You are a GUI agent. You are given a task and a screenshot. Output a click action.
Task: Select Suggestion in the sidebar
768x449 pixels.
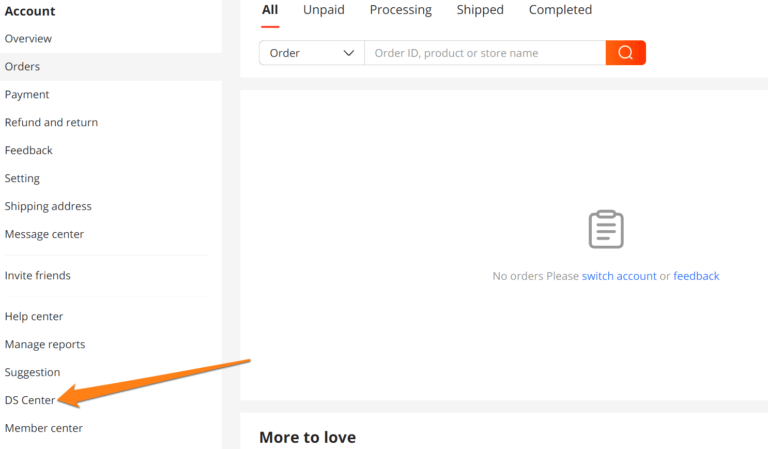tap(32, 373)
